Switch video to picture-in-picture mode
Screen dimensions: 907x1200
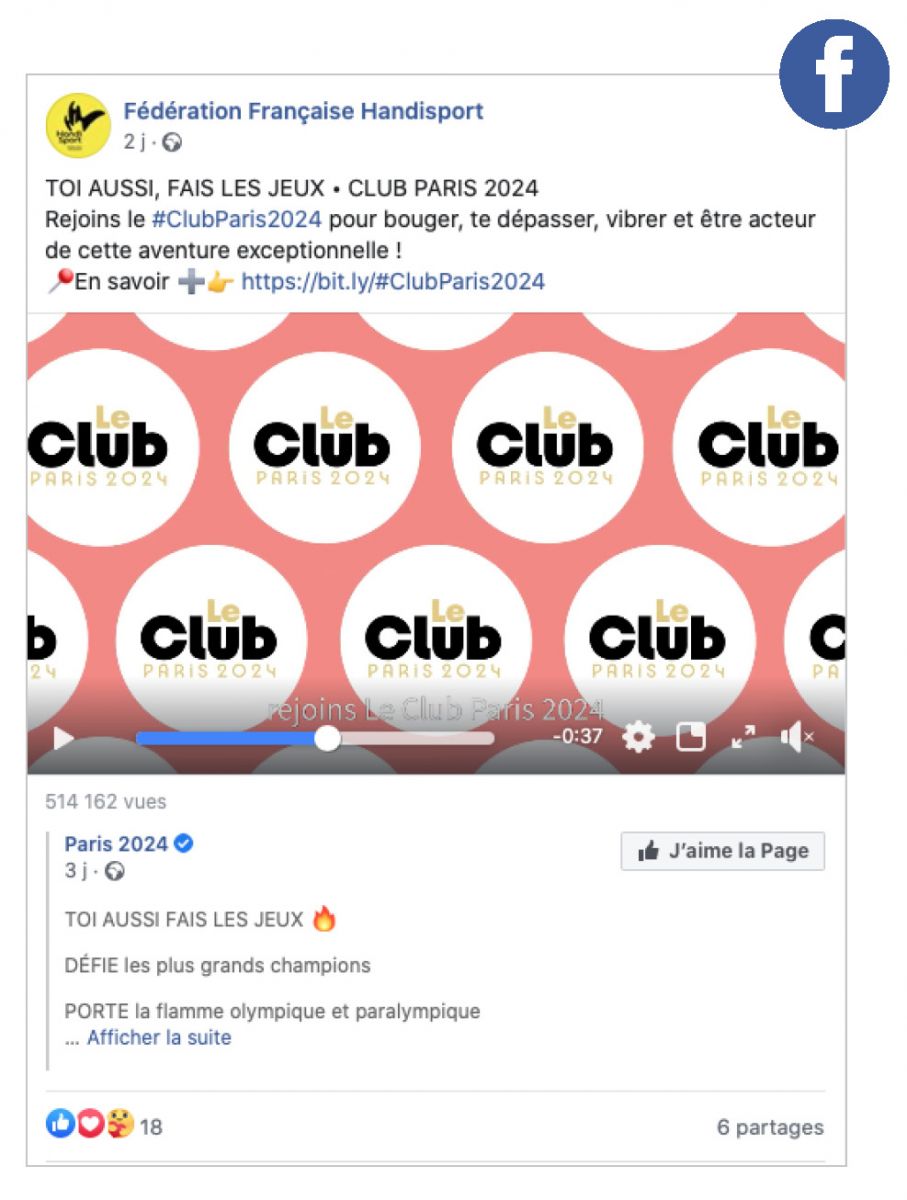691,738
